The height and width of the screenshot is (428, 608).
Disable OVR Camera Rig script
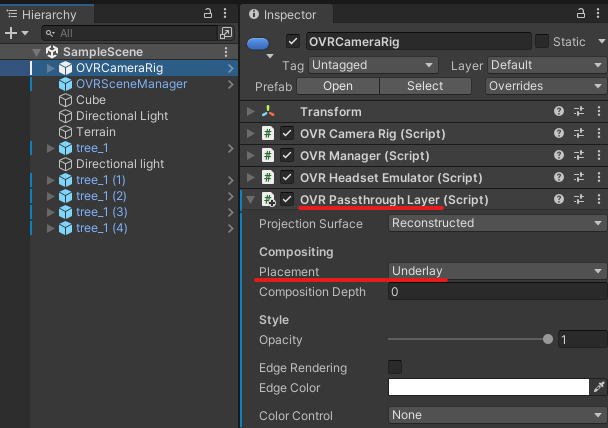[287, 133]
